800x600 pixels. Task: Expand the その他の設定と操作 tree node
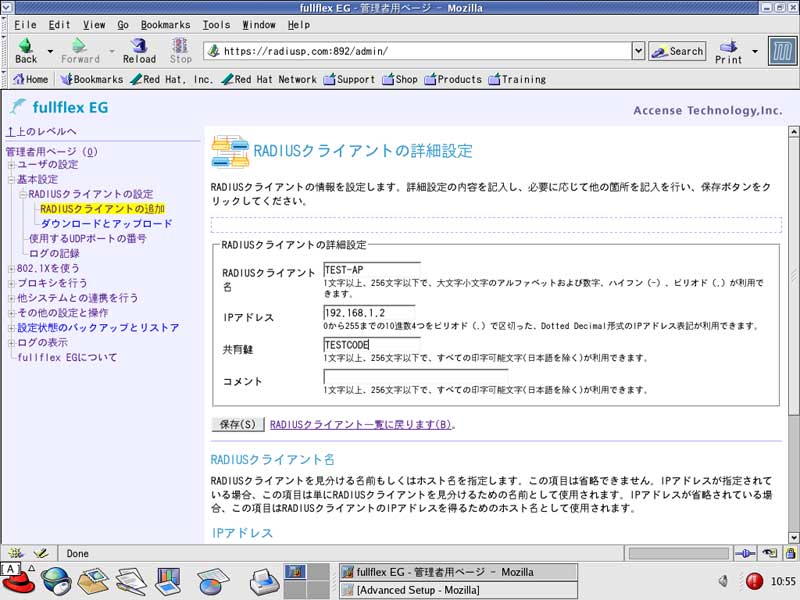[11, 313]
